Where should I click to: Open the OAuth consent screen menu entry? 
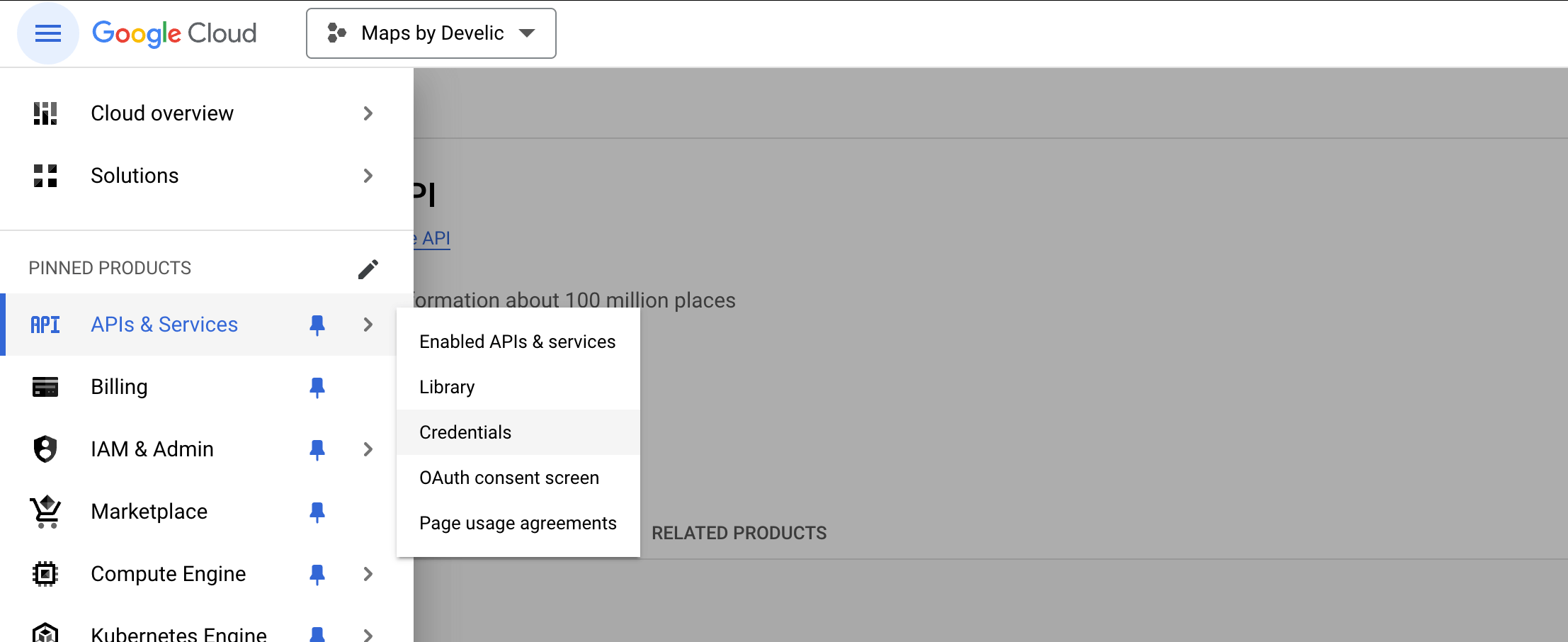(509, 477)
